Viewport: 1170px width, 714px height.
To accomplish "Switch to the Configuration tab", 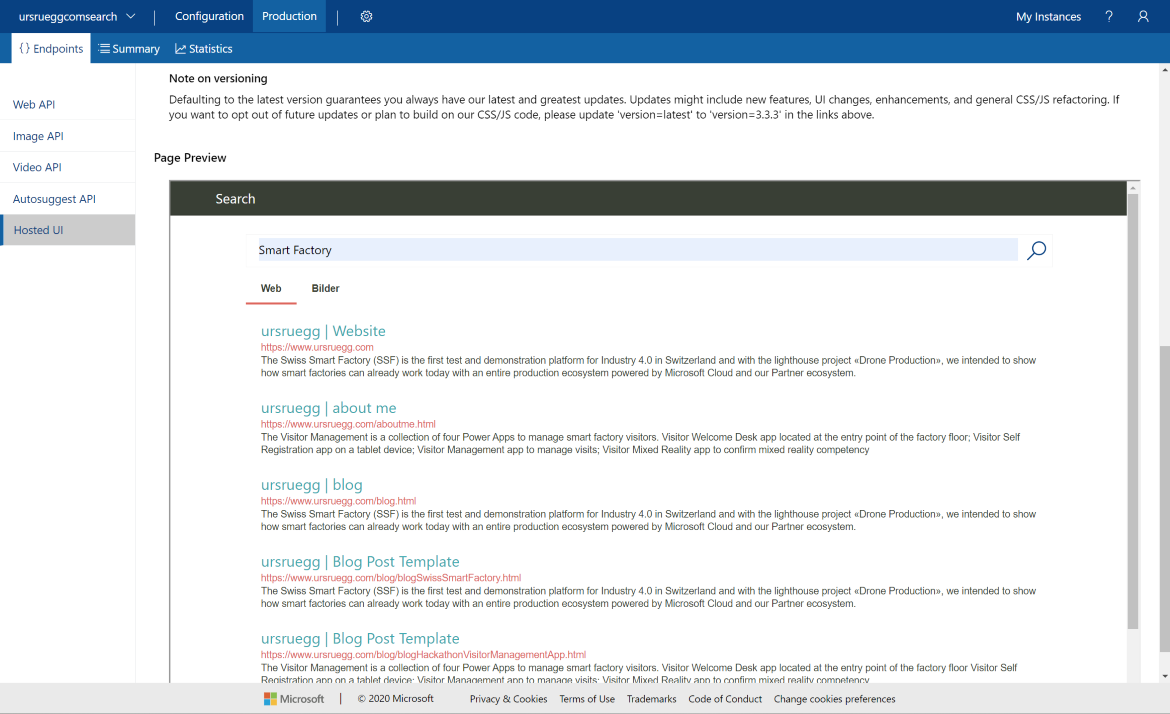I will pos(209,16).
